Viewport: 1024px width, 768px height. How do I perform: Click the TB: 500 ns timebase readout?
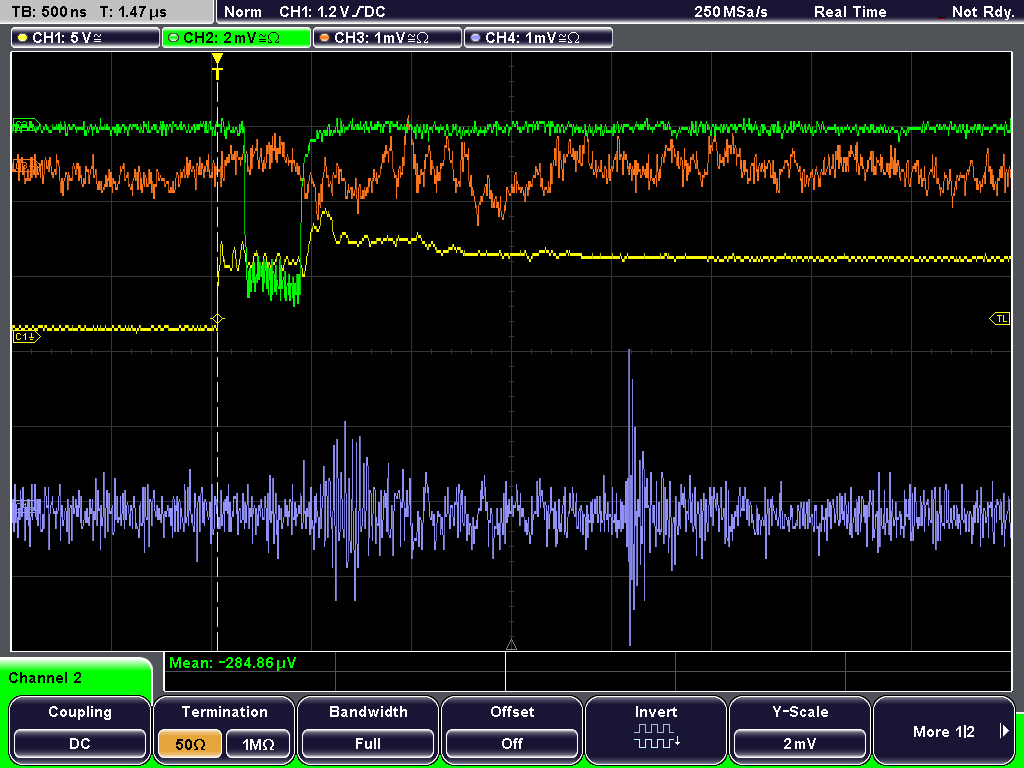pyautogui.click(x=49, y=12)
